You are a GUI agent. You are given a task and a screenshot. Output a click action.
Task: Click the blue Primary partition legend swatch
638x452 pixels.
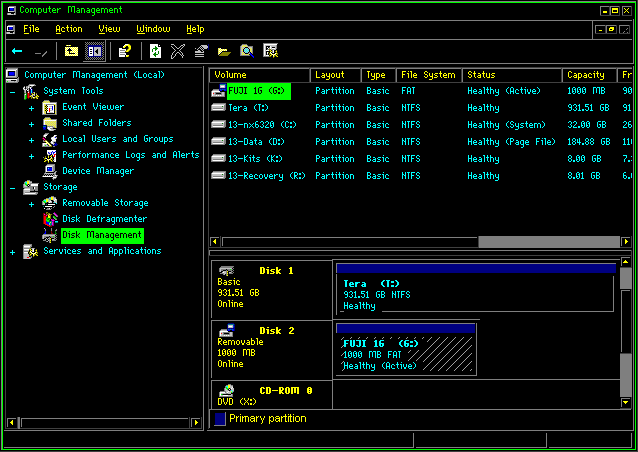coord(220,419)
